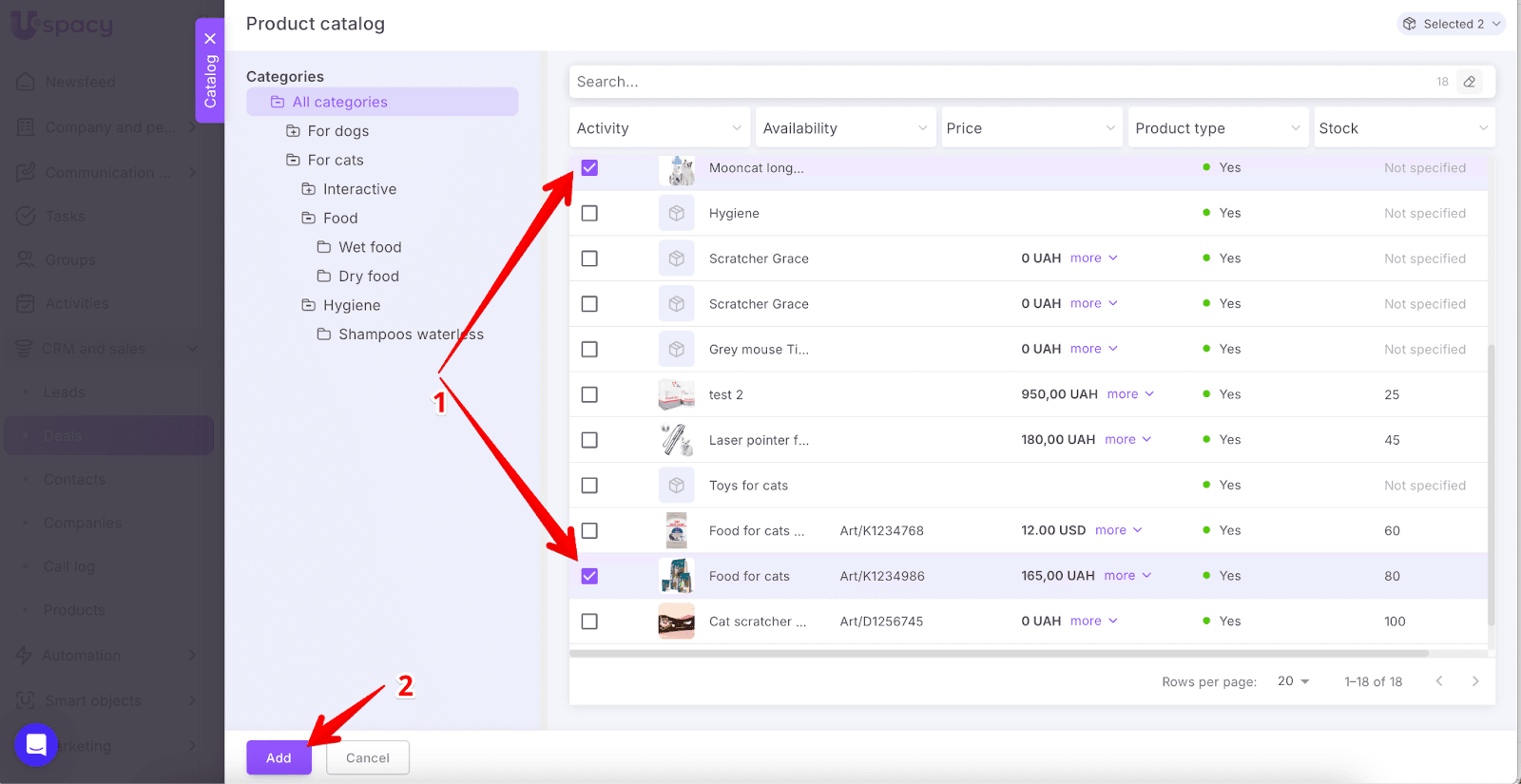The height and width of the screenshot is (784, 1521).
Task: Click the previous page arrow
Action: pos(1439,681)
